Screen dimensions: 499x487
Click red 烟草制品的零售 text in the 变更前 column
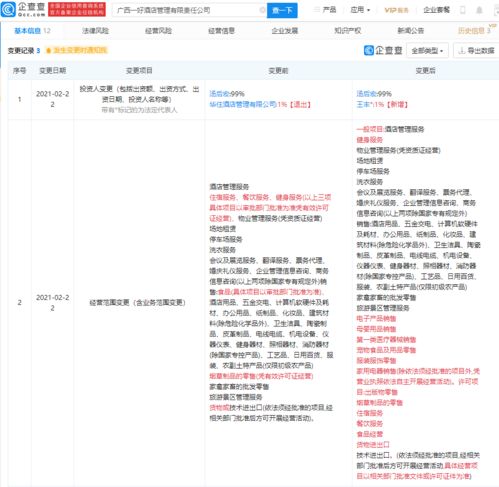tap(261, 376)
